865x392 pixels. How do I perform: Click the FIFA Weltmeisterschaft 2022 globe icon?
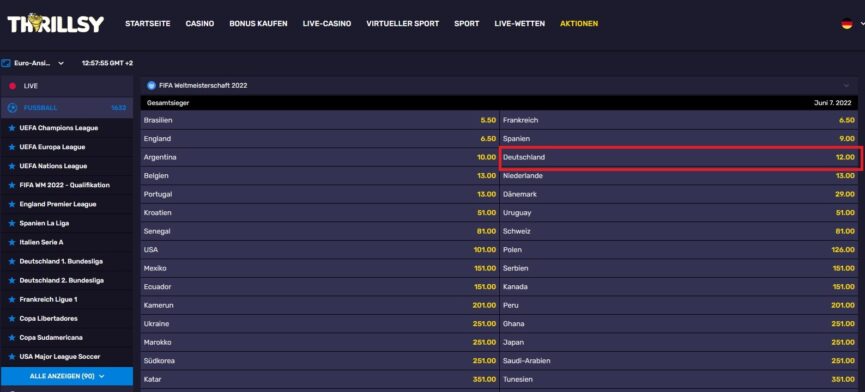pos(151,85)
